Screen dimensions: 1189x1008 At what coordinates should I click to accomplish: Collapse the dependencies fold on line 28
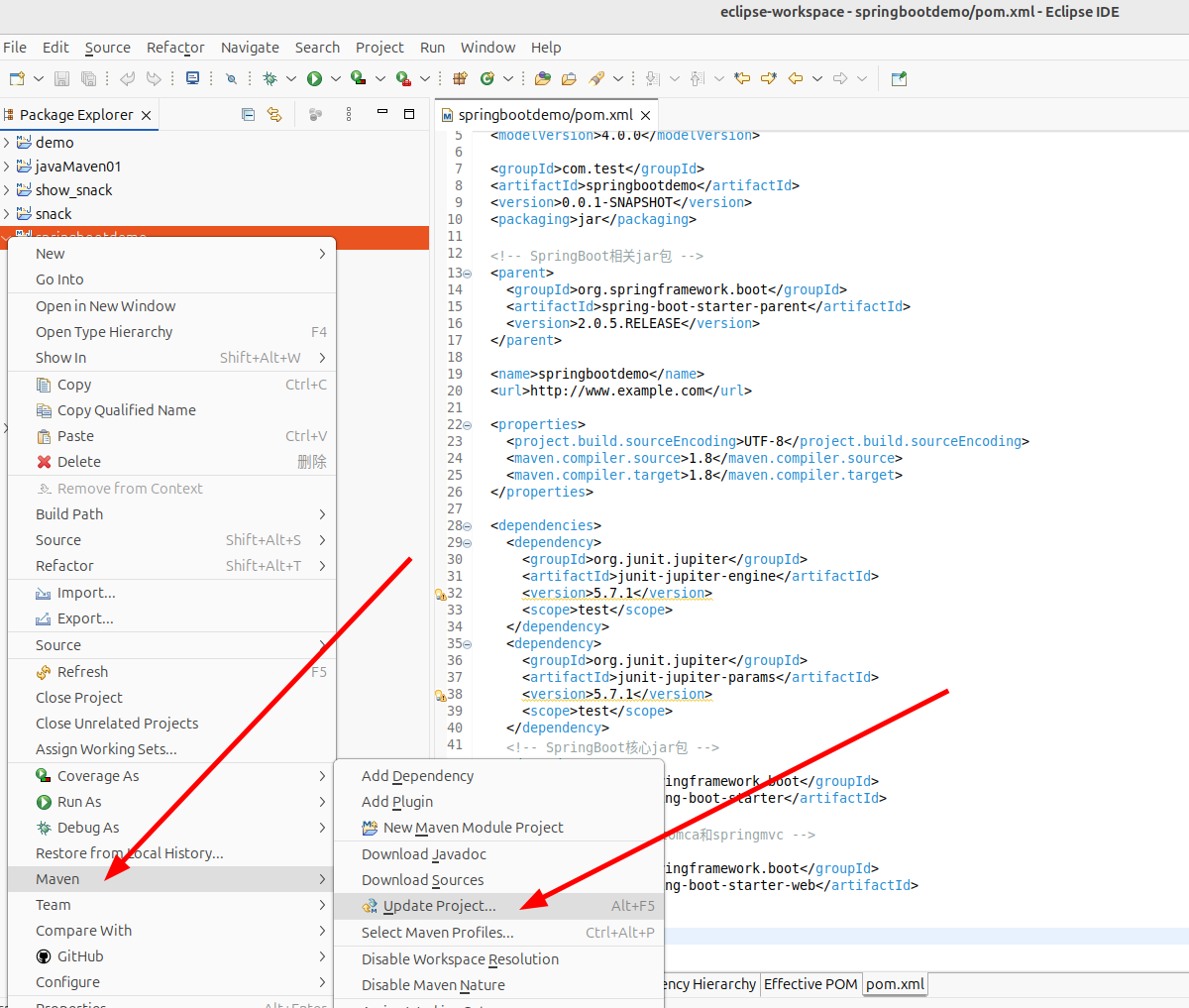point(468,526)
